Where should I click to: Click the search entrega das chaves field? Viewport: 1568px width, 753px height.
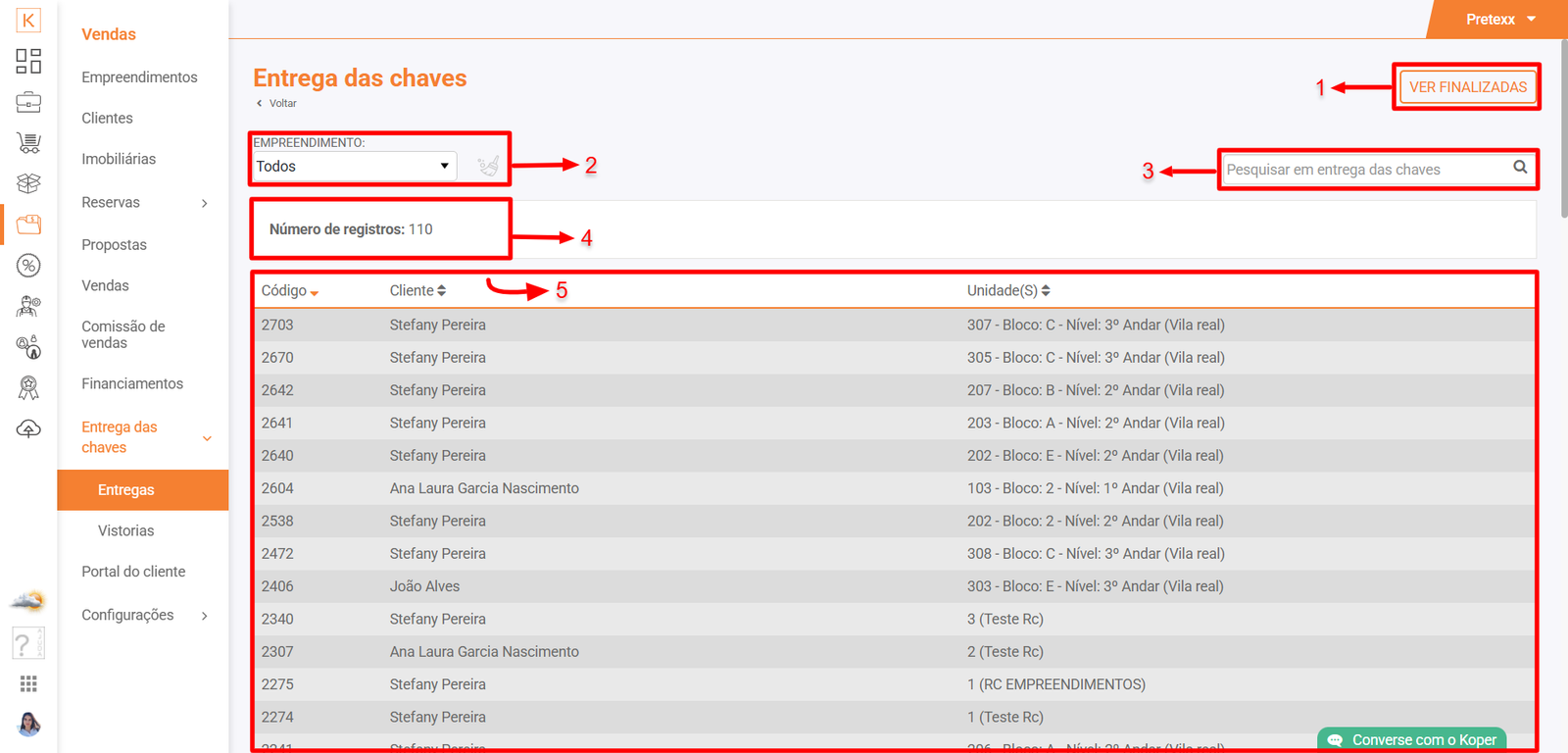1362,170
